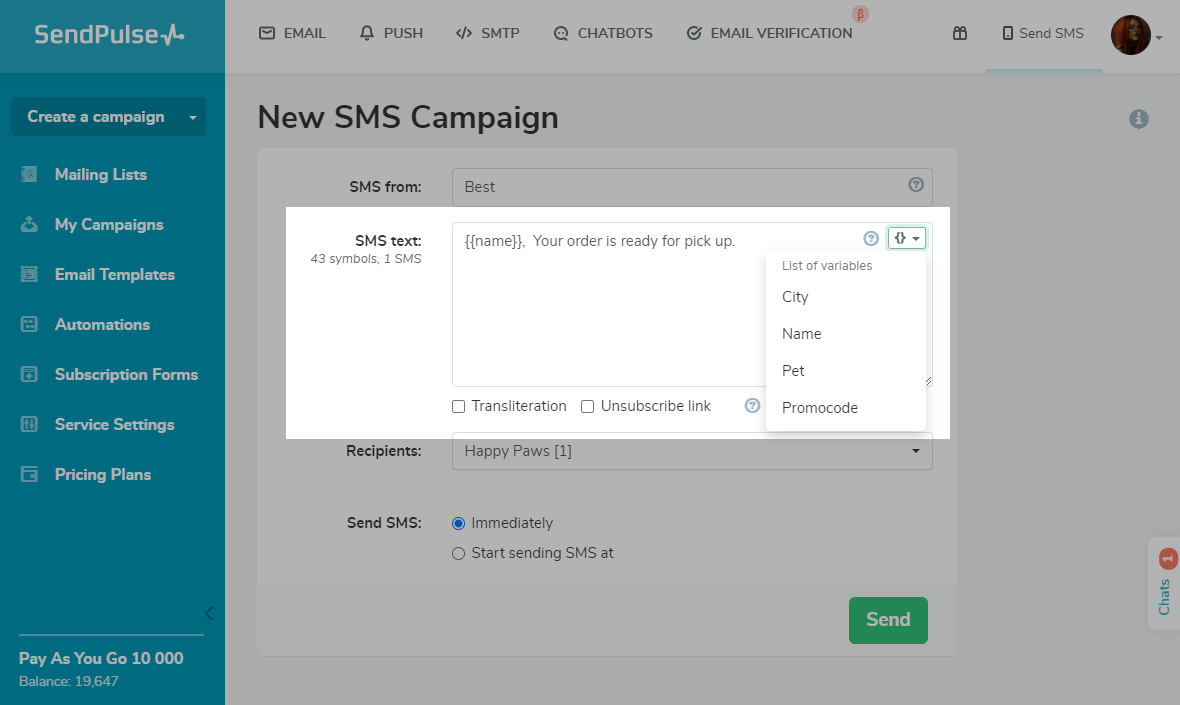This screenshot has width=1180, height=705.
Task: Enable the Transliteration checkbox
Action: click(x=459, y=406)
